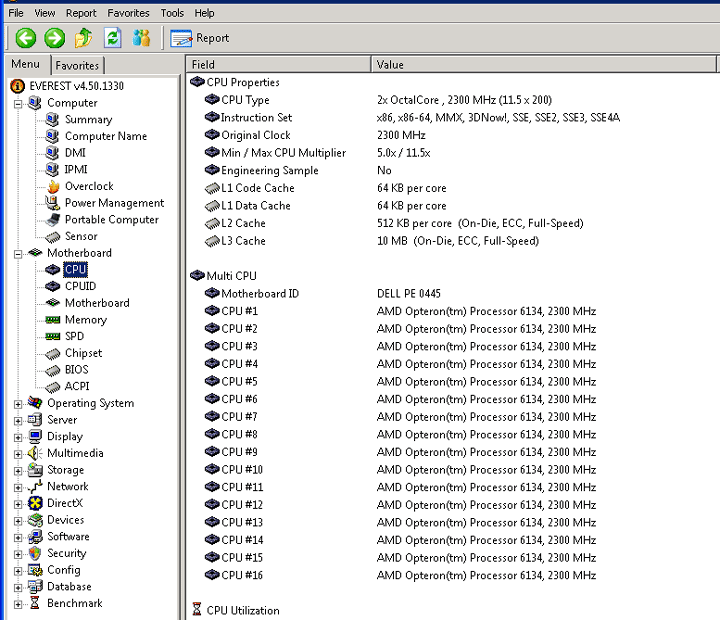Click the two-people users toolbar icon

point(141,38)
